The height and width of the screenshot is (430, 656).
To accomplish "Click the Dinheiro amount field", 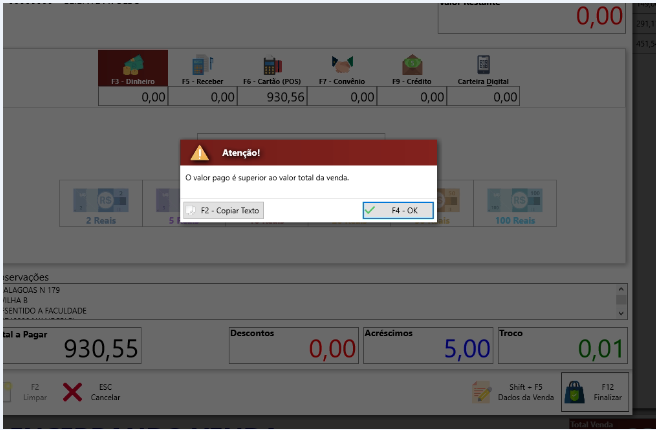I will coord(133,97).
